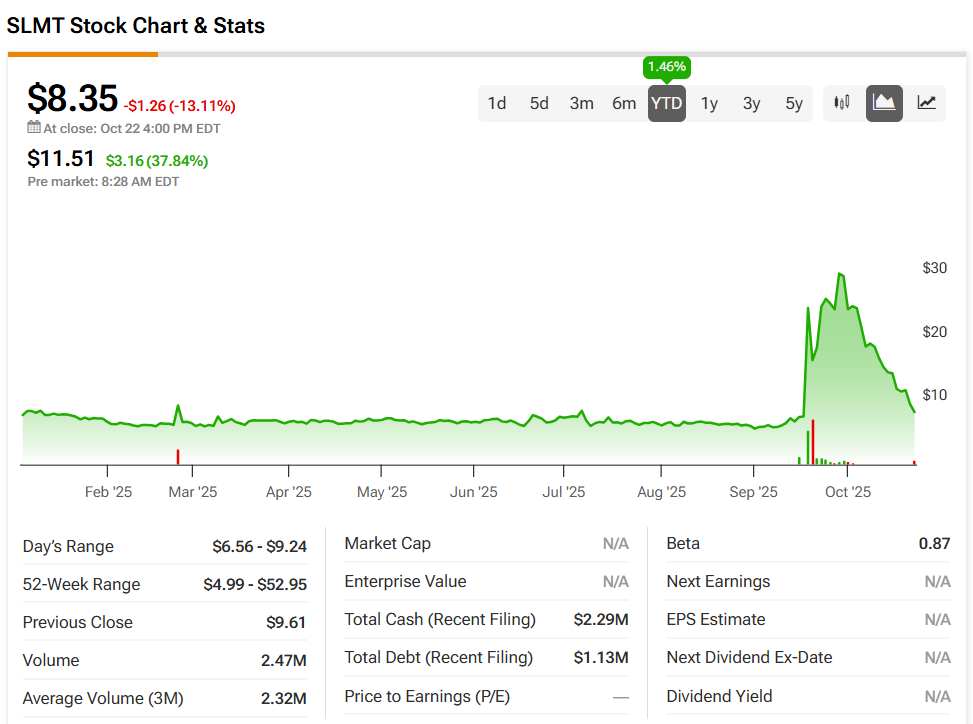Click the $11.51 pre-market price
Screen dimensions: 973x724
coord(61,159)
